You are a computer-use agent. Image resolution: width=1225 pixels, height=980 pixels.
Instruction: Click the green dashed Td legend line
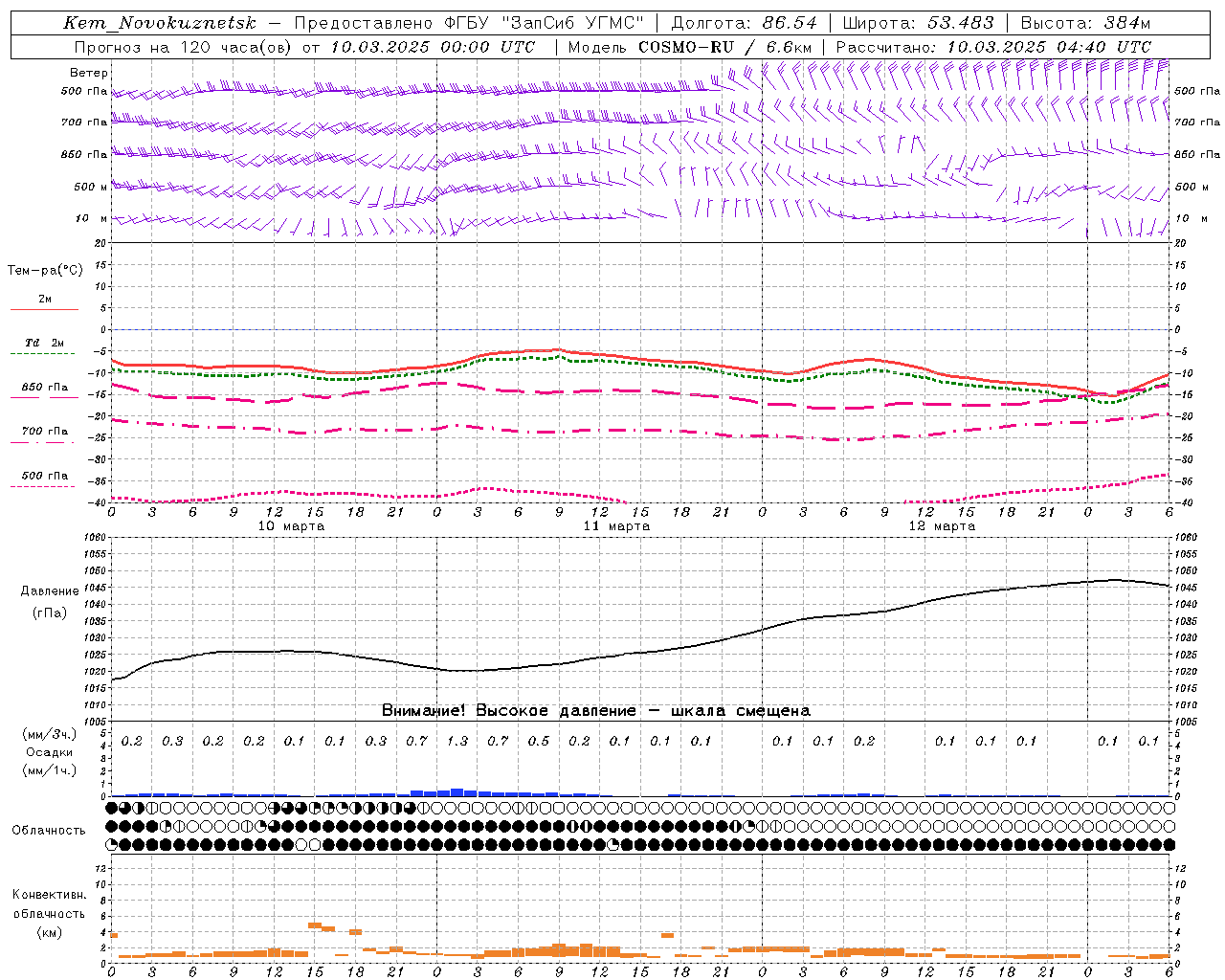click(x=44, y=354)
